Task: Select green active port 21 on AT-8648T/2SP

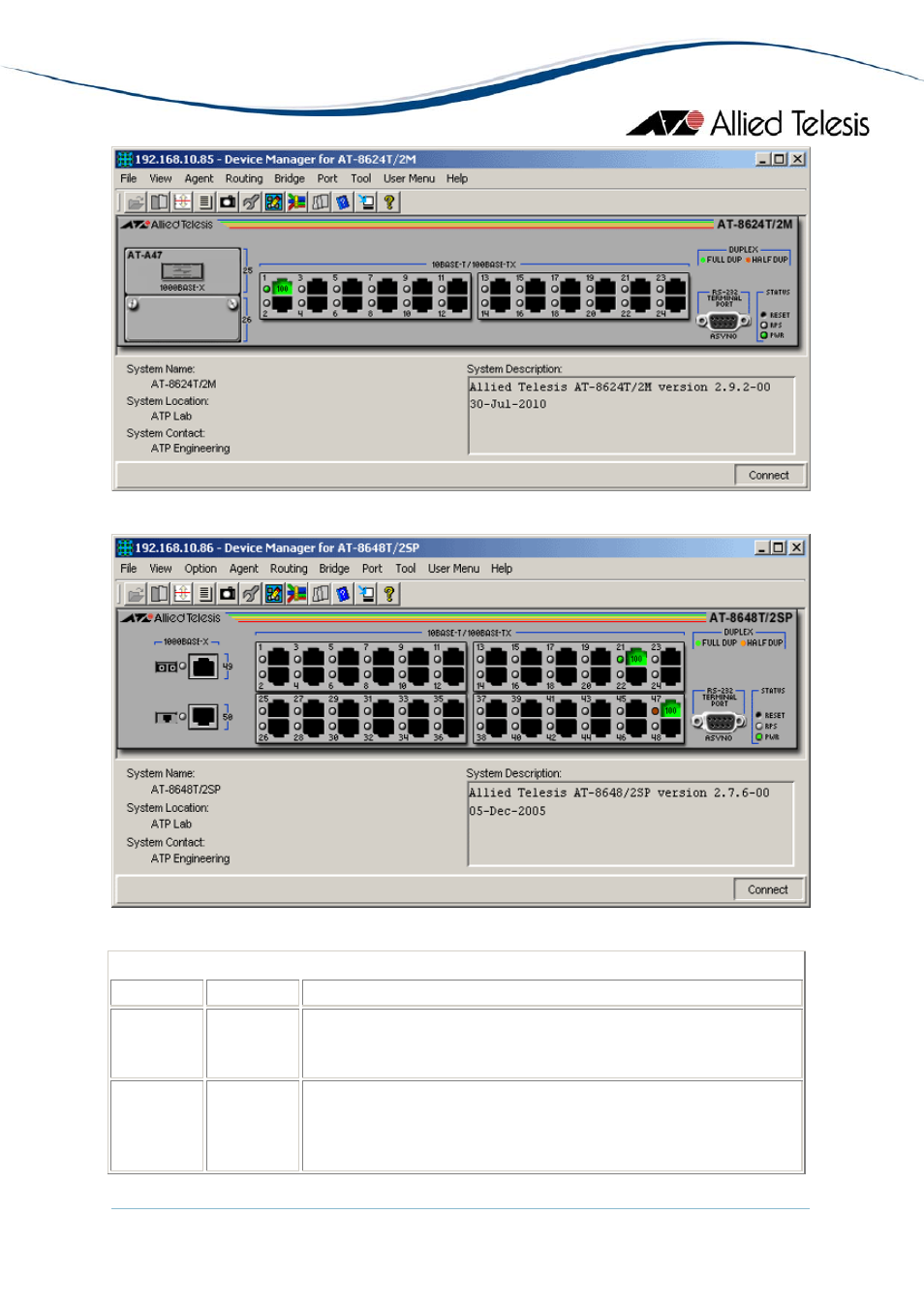Action: (635, 658)
